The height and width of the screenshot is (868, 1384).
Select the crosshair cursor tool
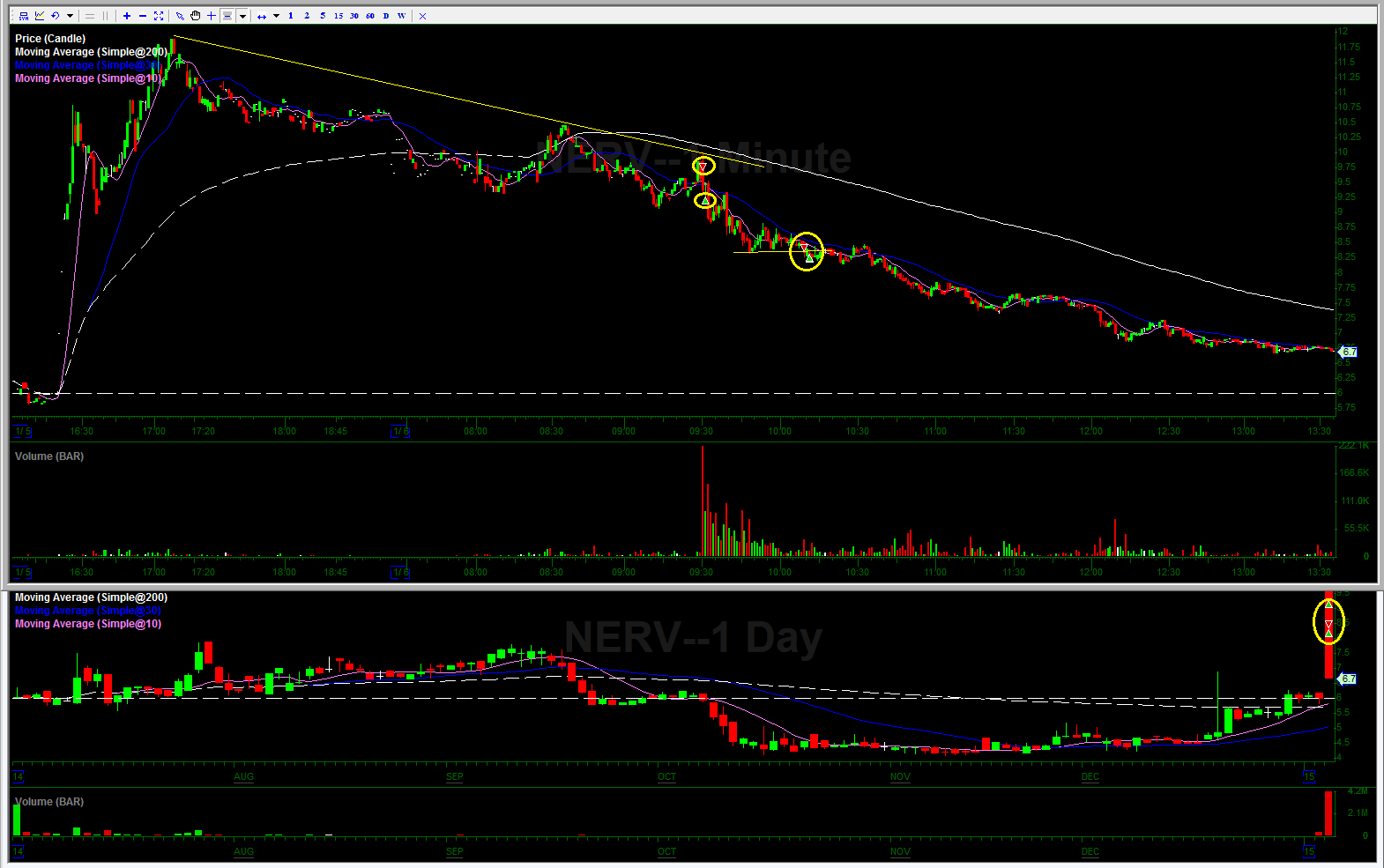point(212,16)
